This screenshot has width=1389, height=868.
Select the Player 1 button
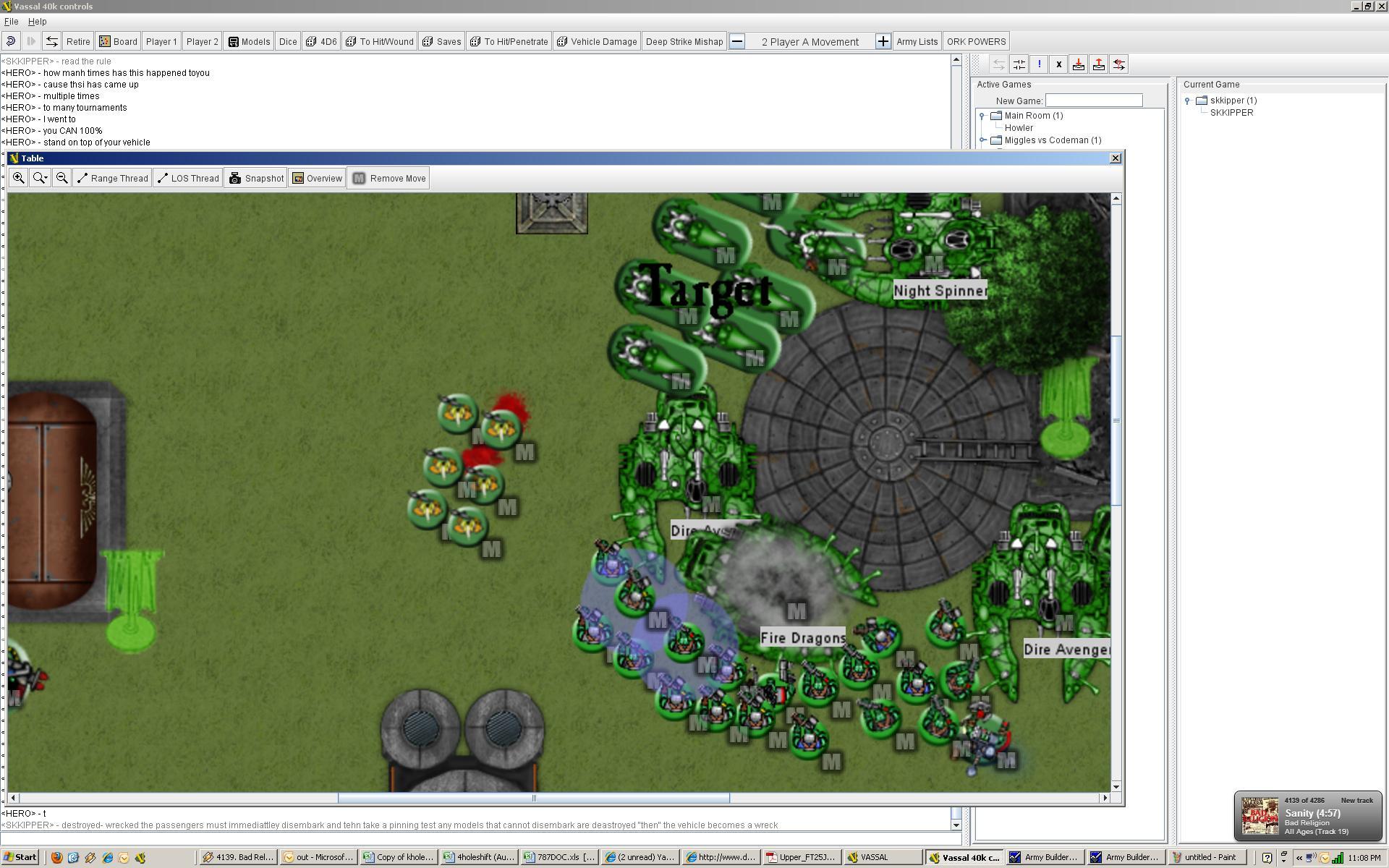coord(161,41)
